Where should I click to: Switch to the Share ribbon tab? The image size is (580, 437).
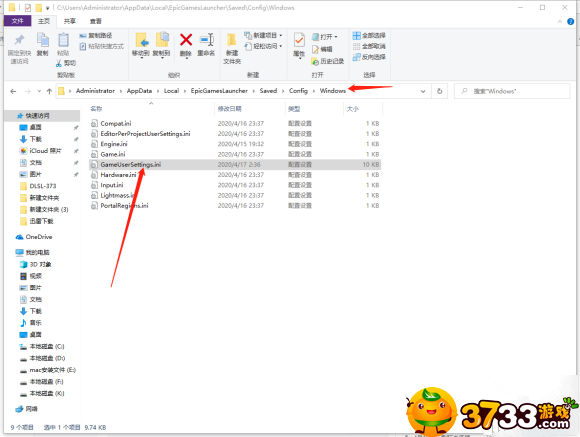pos(70,21)
